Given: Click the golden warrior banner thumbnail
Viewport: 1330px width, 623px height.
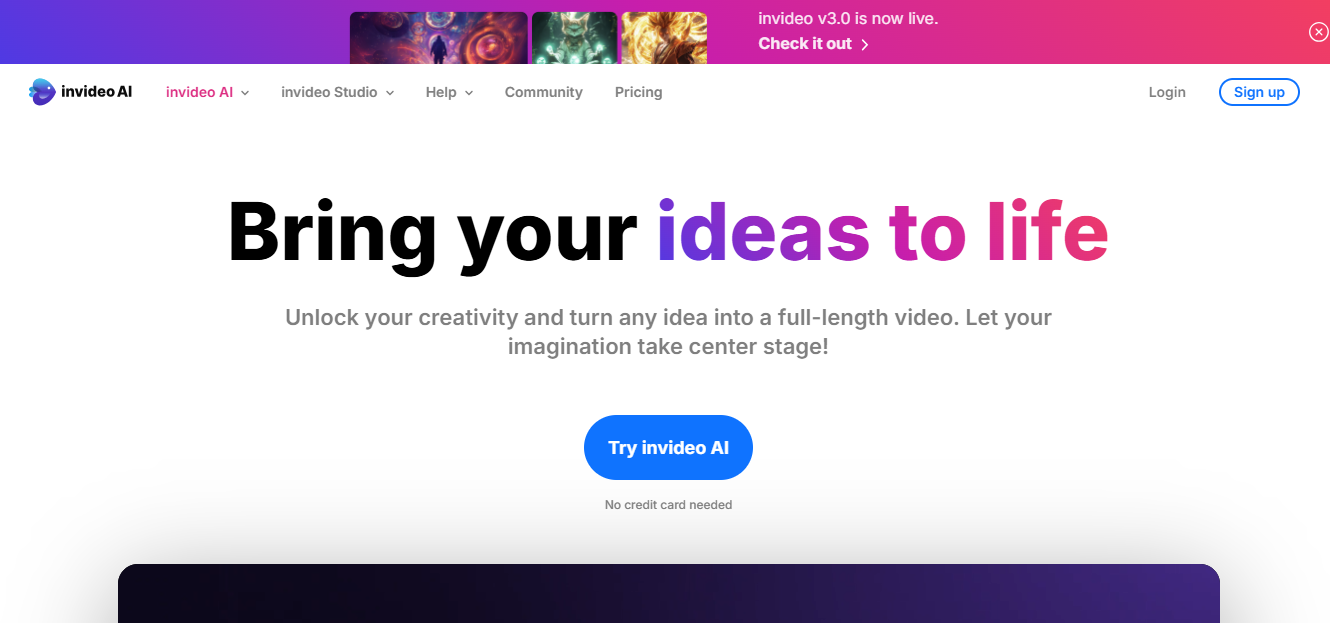Looking at the screenshot, I should tap(664, 38).
